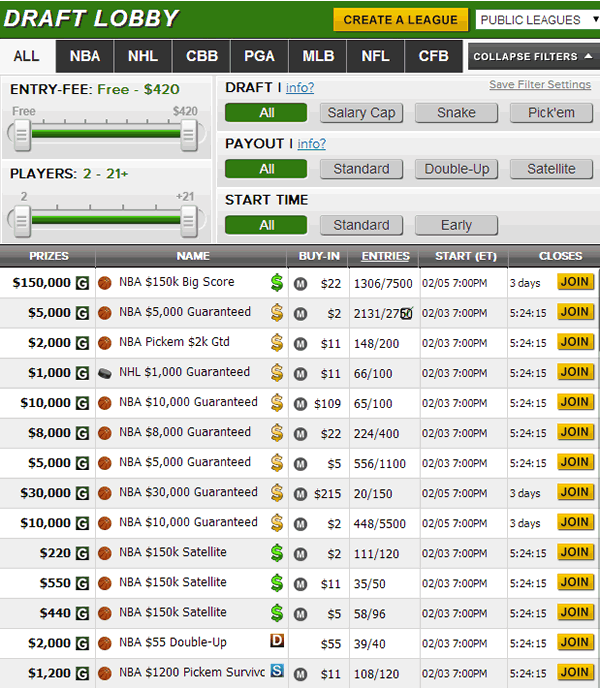Click gold dollar icon for NBA $30,000 Guaranteed
The image size is (600, 688).
[x=277, y=493]
